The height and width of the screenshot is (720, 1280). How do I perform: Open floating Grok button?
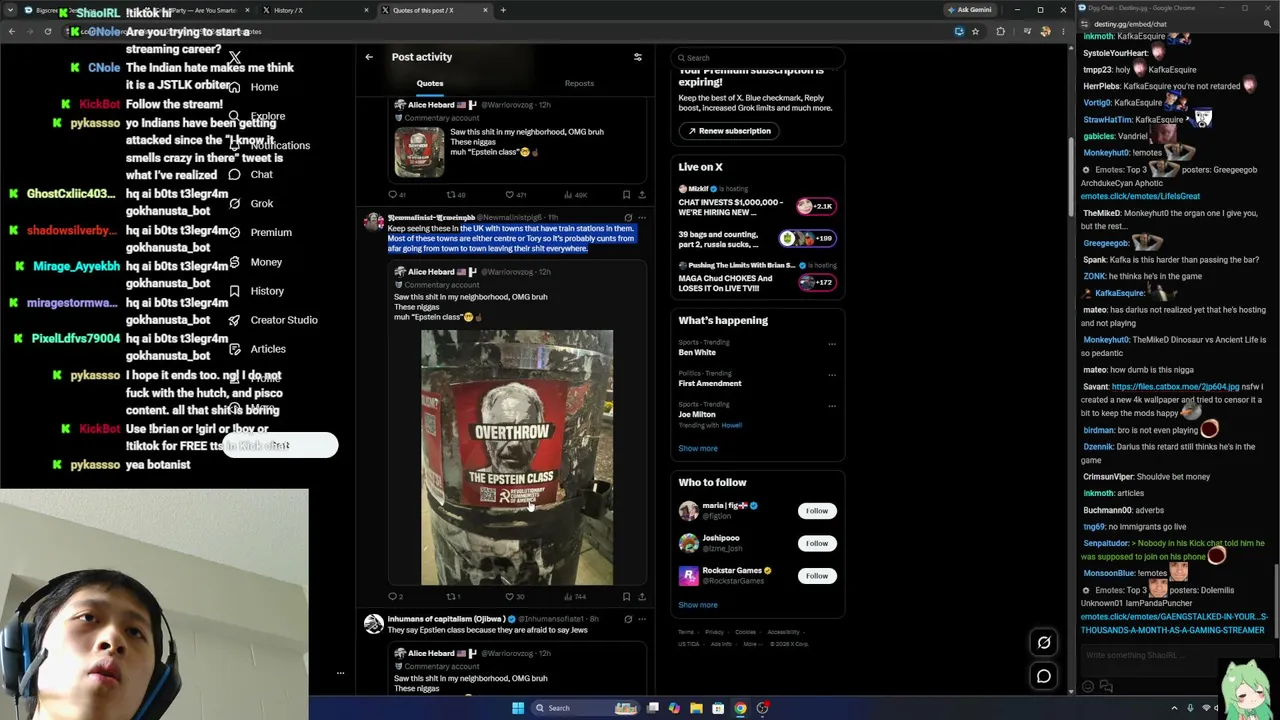pos(1044,643)
